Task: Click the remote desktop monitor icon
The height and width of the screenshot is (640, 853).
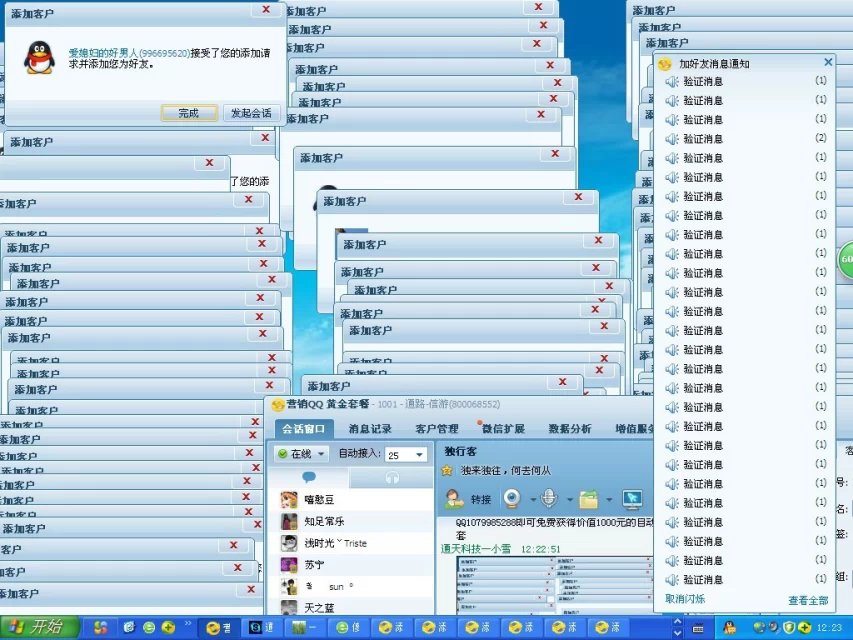Action: pos(632,498)
